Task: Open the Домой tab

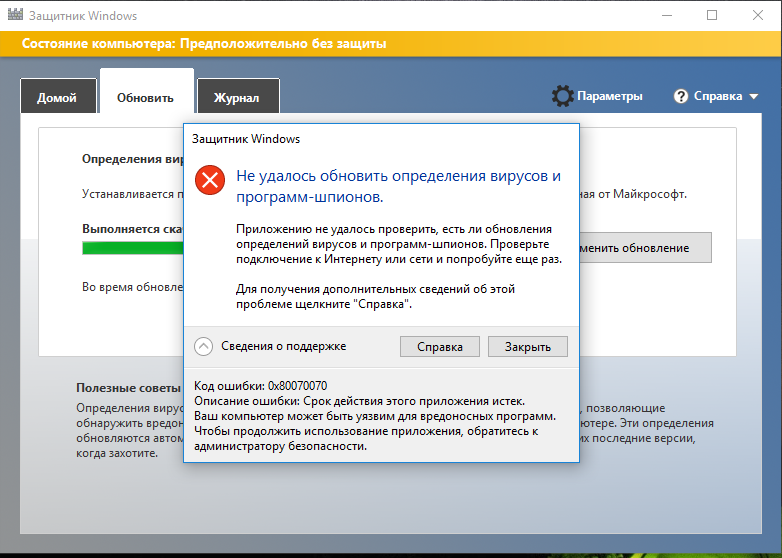Action: [x=58, y=96]
